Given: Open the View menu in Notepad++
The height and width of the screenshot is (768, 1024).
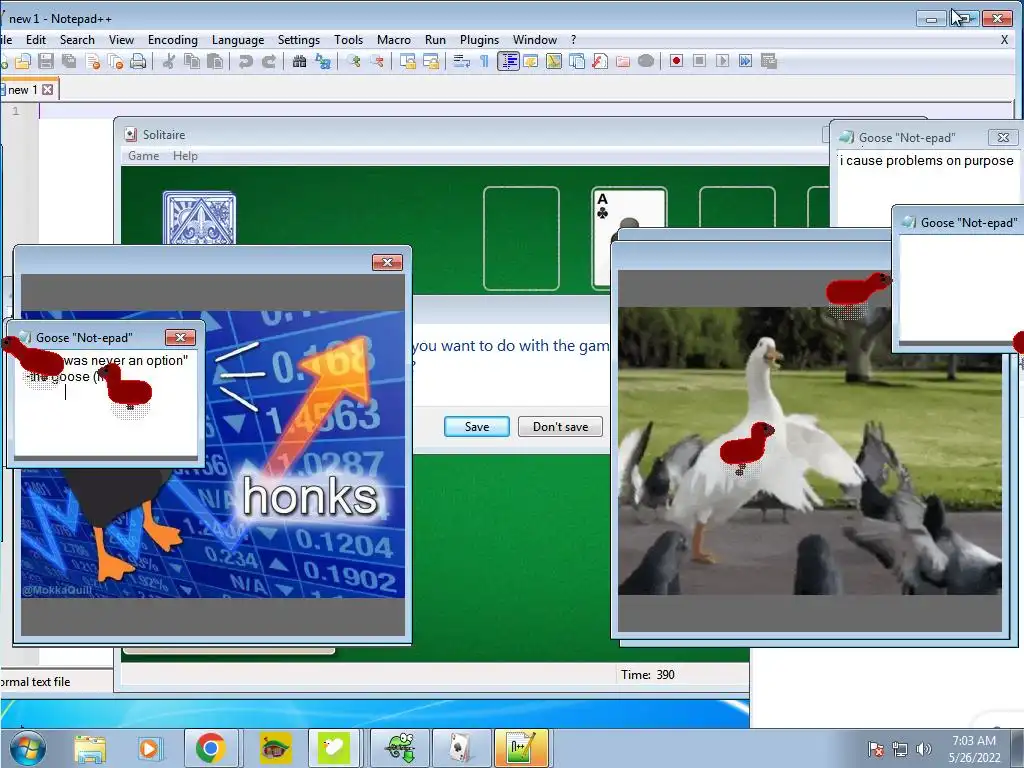Looking at the screenshot, I should 121,40.
